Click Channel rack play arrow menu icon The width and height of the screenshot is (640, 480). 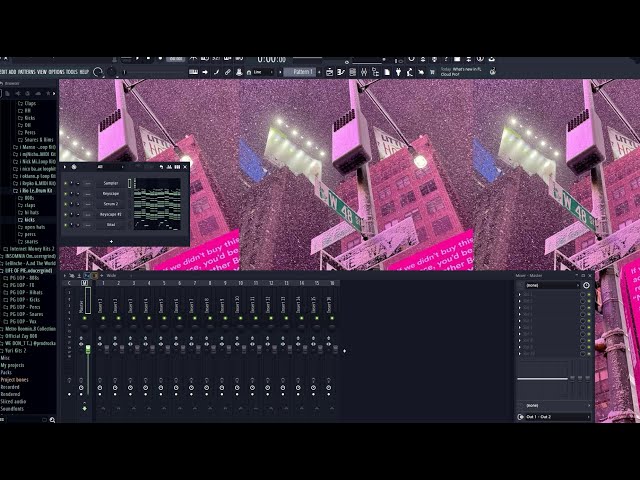click(65, 167)
